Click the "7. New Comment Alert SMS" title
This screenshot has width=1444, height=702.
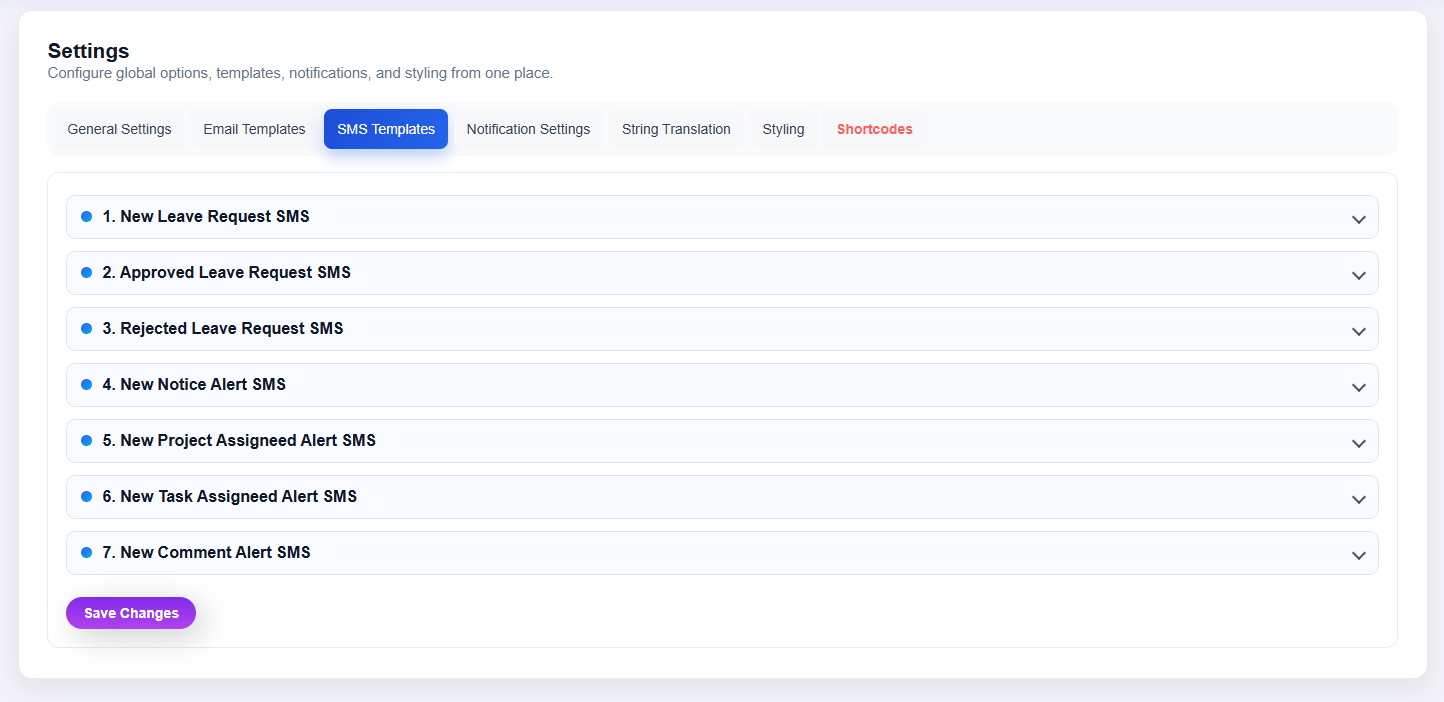pyautogui.click(x=206, y=552)
